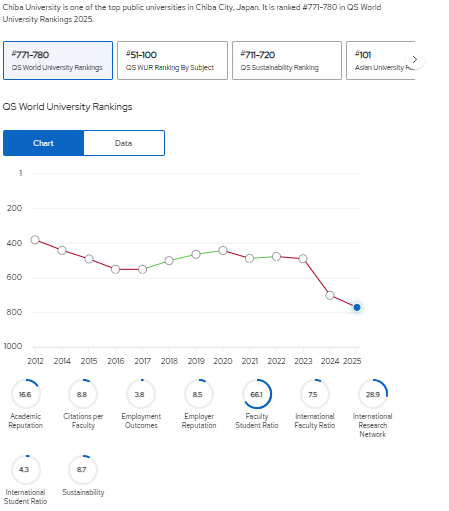Click the 2024 data point on the chart

330,295
